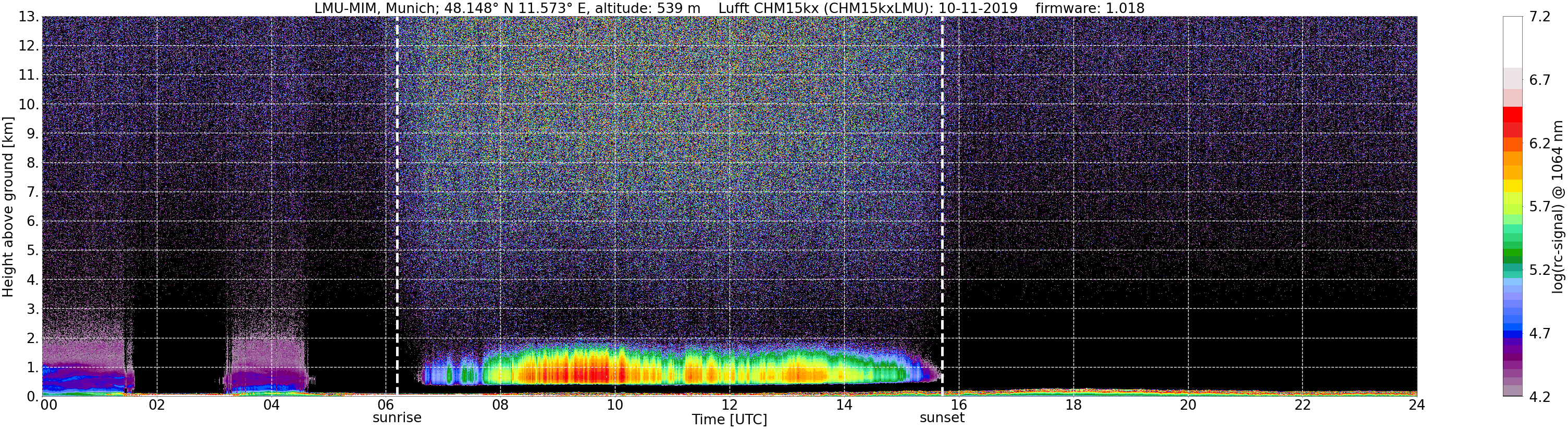Click the x-axis tick label '06'
Viewport: 1568px width, 430px height.
[x=386, y=405]
